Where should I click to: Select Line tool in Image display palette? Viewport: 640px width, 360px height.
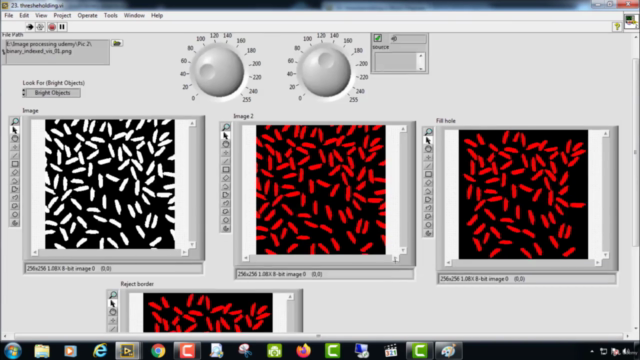(15, 156)
